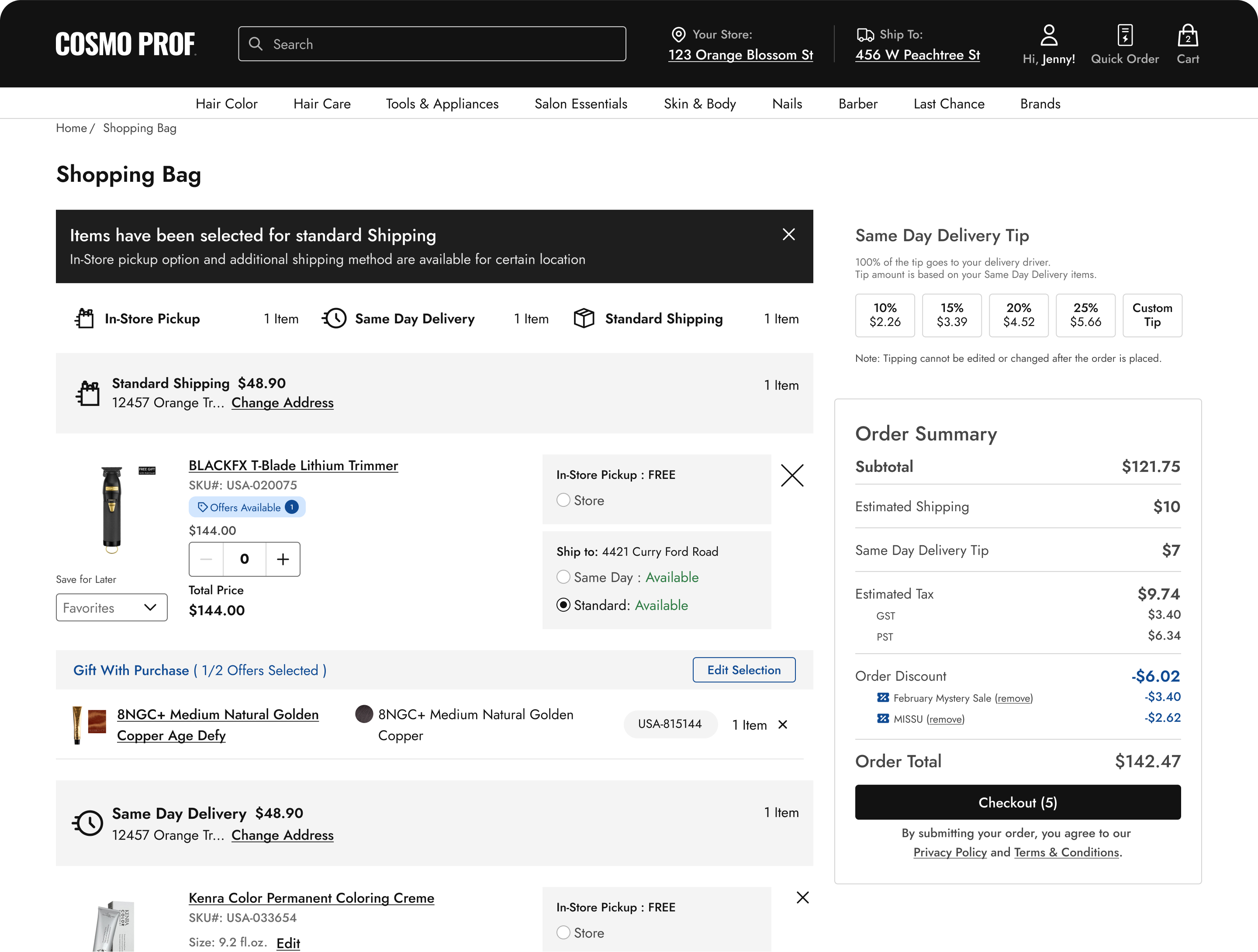Select Store pickup for Kenra Color

coord(563,933)
